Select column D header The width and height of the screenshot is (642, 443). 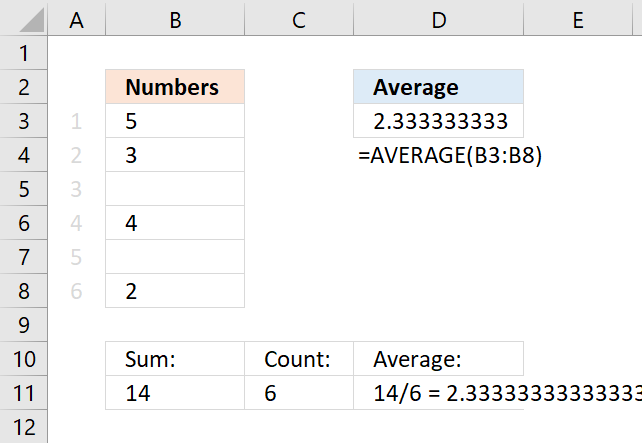pos(439,19)
